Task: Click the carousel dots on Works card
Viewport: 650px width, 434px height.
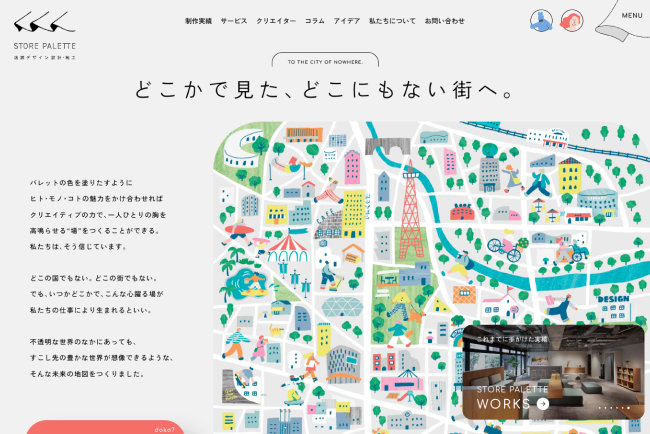Action: [x=613, y=408]
